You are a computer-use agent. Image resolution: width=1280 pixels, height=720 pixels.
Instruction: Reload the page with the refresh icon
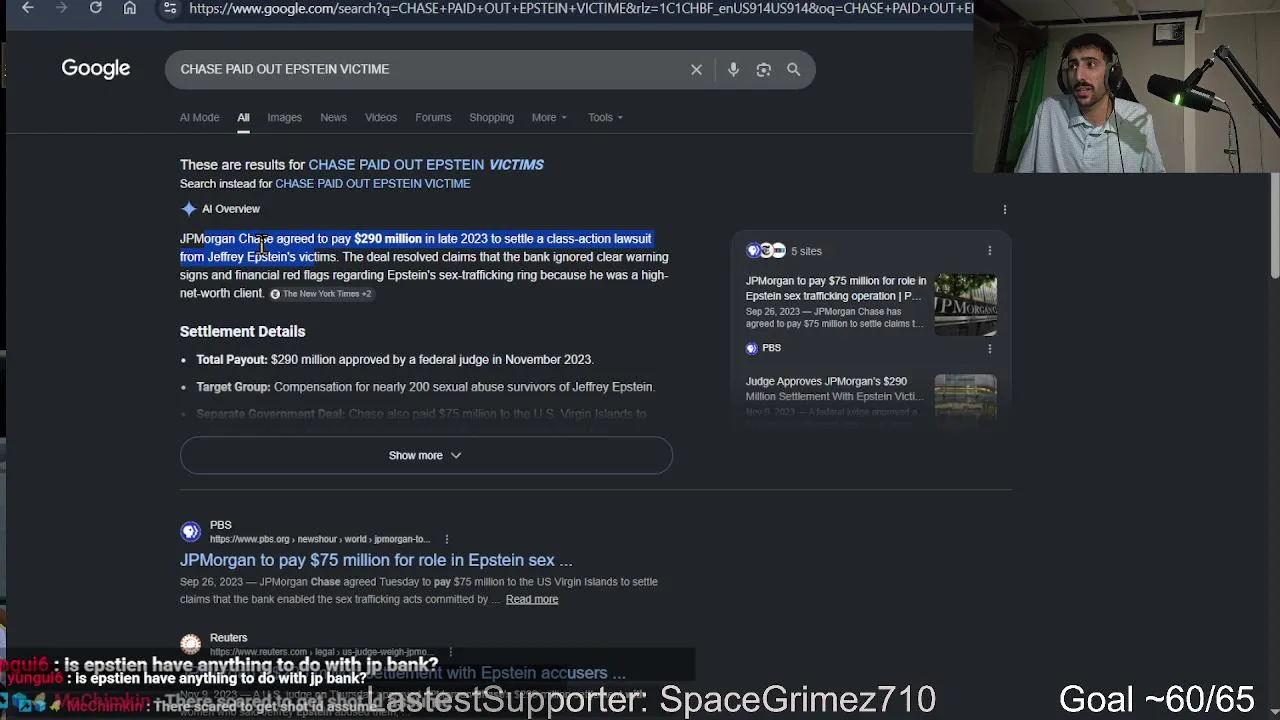pyautogui.click(x=96, y=8)
